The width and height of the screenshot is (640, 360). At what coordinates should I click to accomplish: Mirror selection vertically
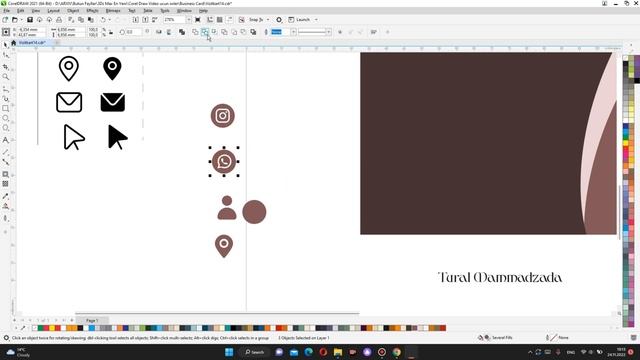click(169, 32)
